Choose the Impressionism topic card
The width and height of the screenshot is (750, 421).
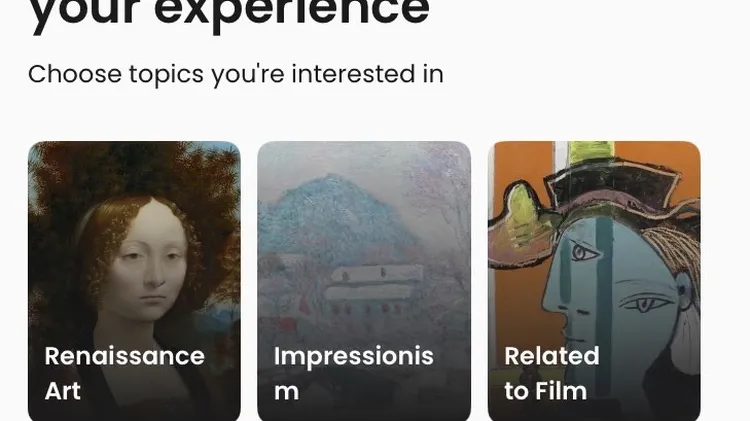point(364,281)
